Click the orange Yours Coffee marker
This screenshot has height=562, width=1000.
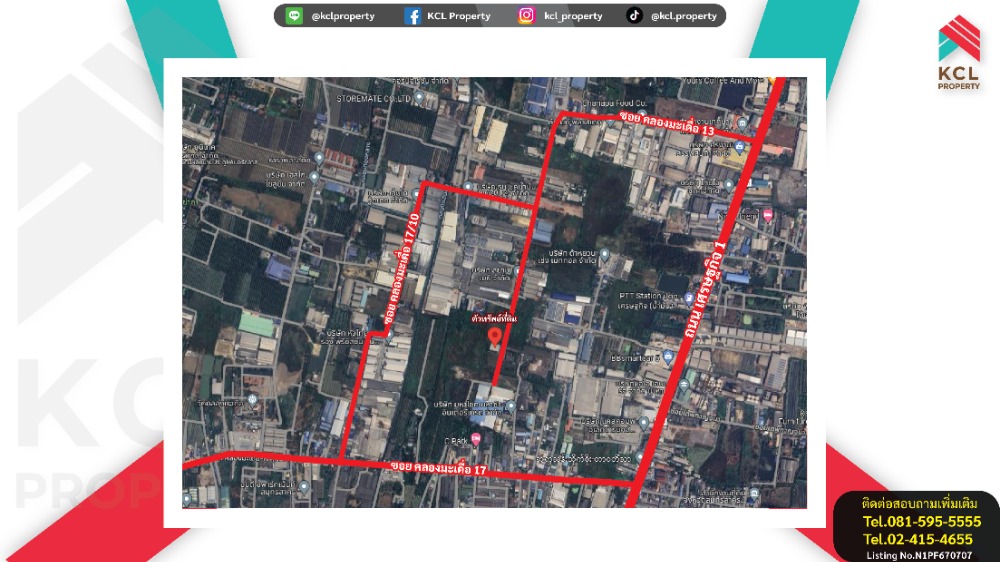pos(772,81)
